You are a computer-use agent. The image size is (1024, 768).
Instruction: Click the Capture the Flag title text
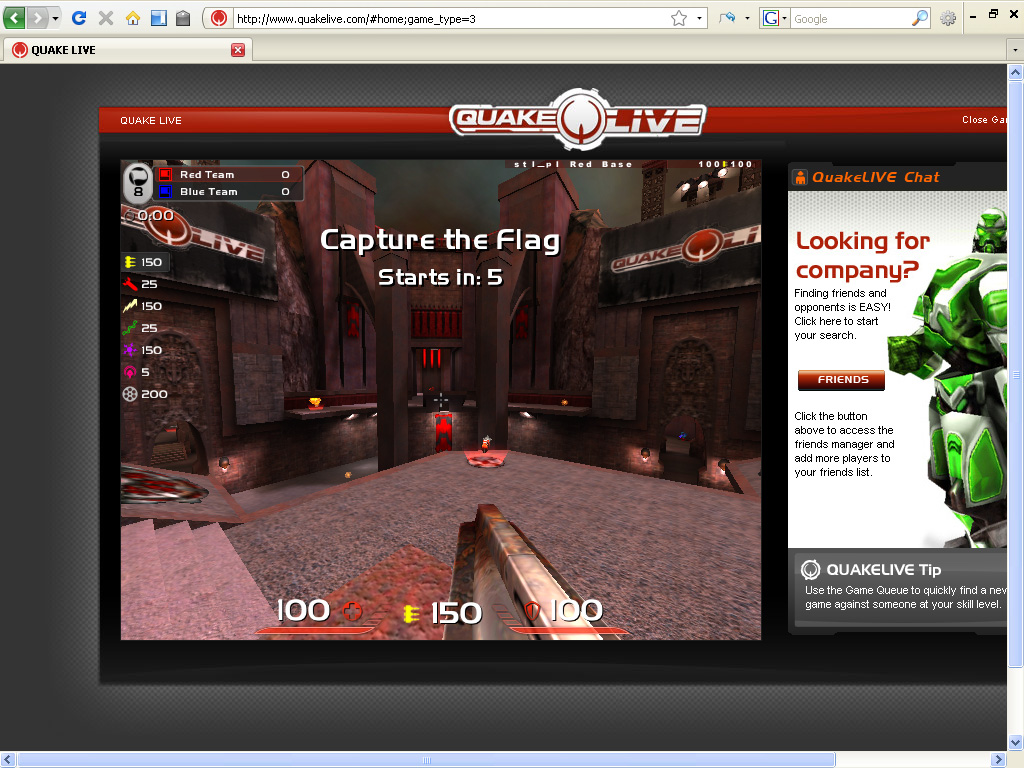(440, 240)
